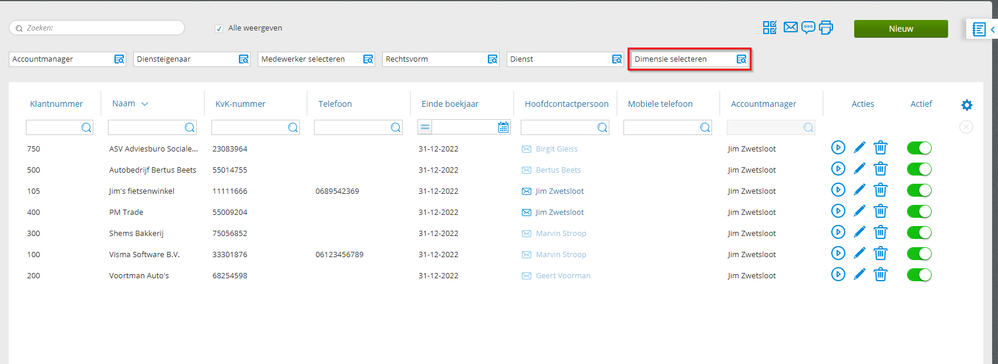This screenshot has height=364, width=998.
Task: Toggle Actief switch for Shems Bakkerij
Action: point(919,232)
